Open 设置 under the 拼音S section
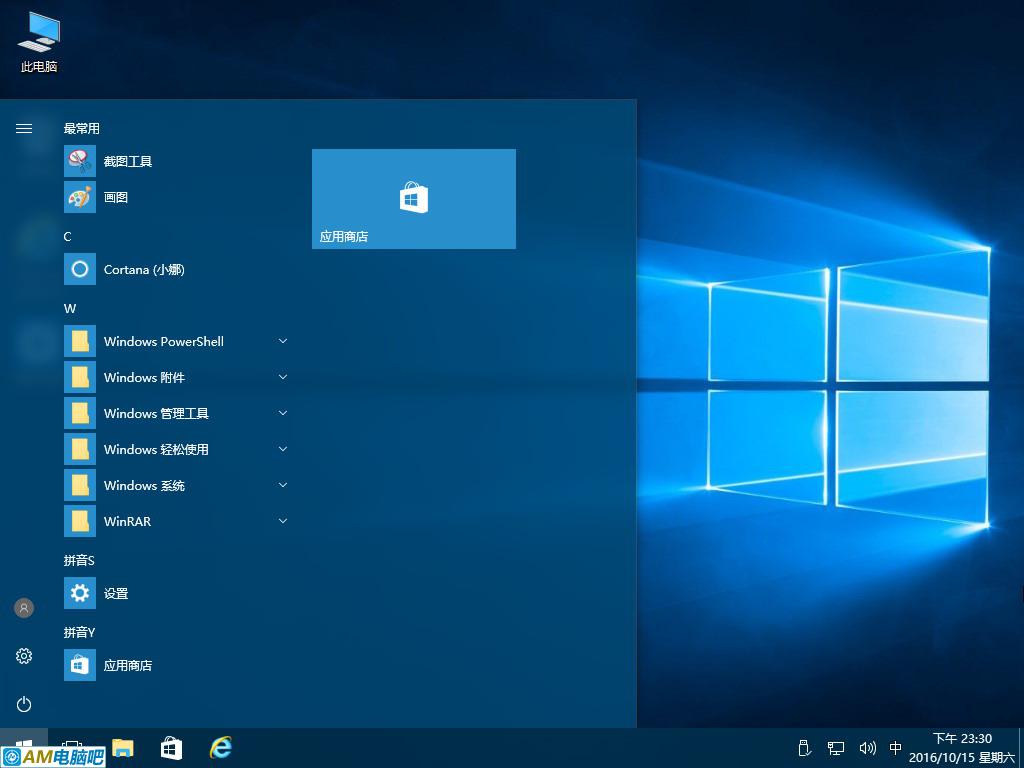Screen dimensions: 1024x768 click(x=178, y=593)
